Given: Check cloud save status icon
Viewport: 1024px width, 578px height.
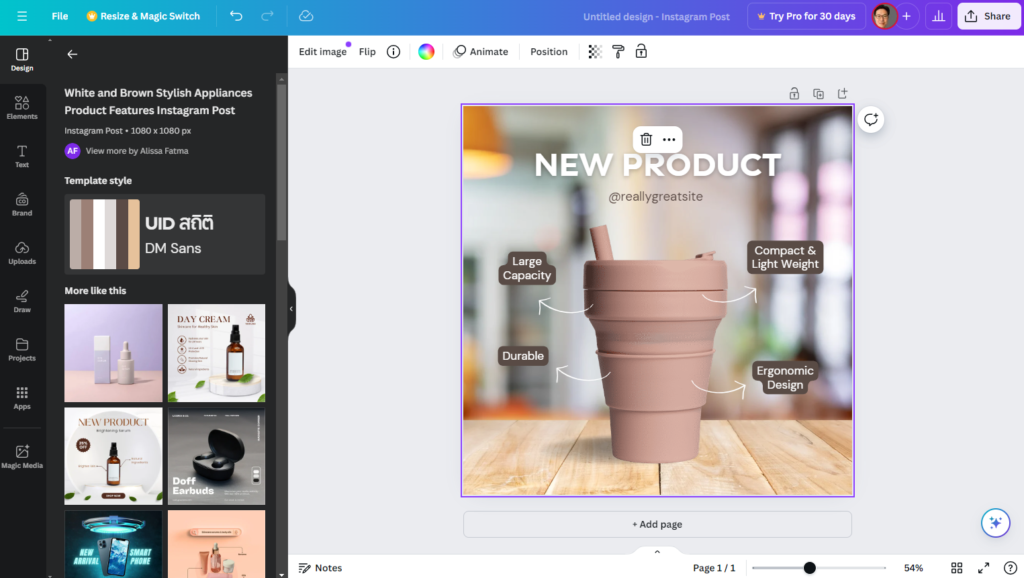Looking at the screenshot, I should (306, 16).
